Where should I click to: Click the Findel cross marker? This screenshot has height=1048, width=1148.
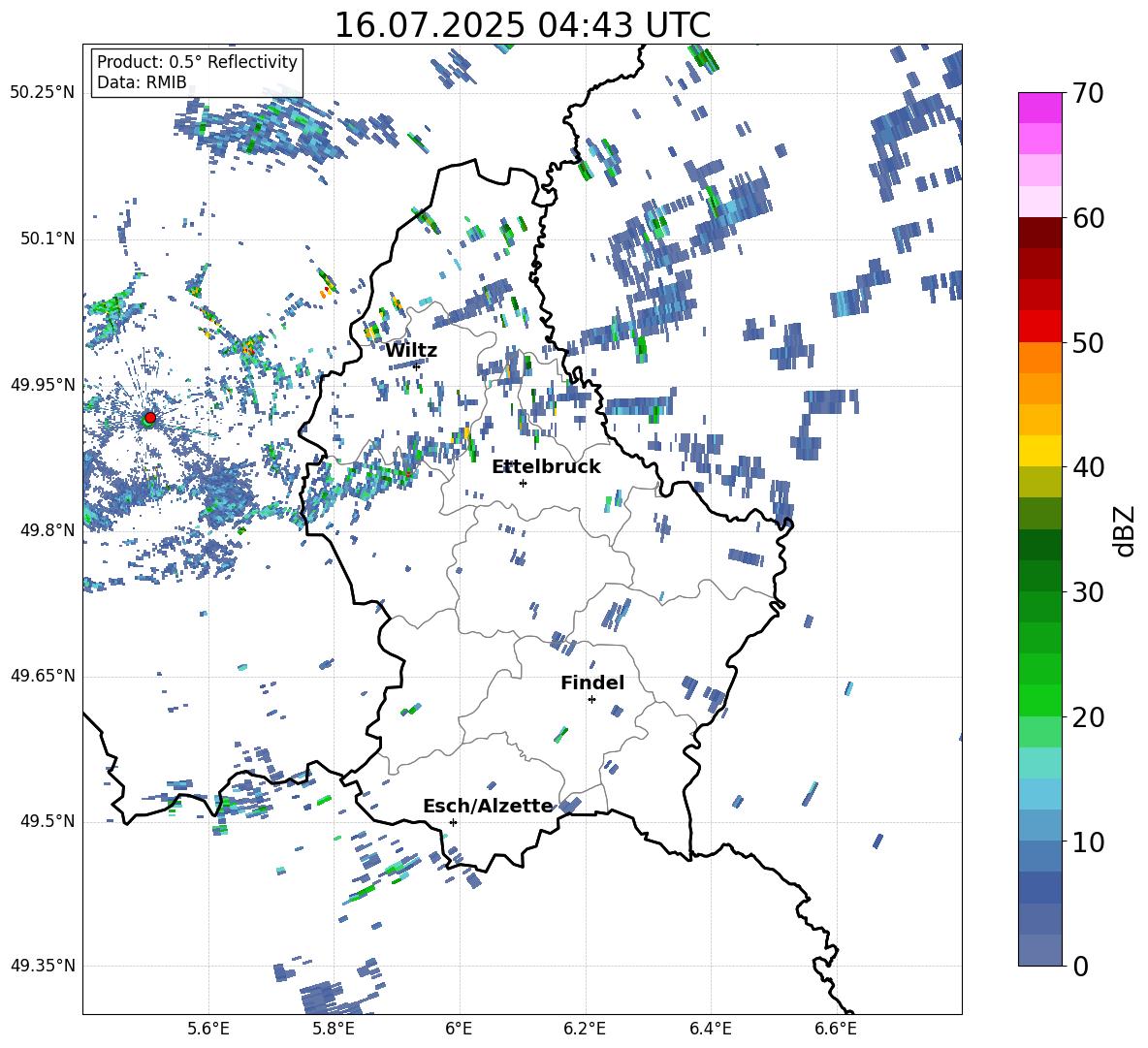coord(591,700)
